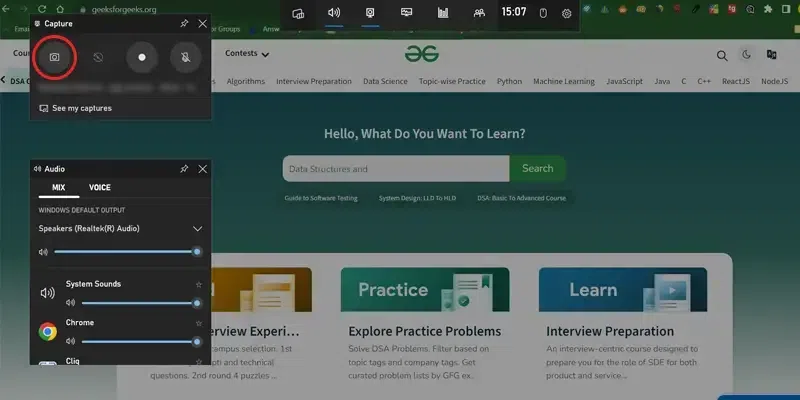
Task: Click the record last 30 seconds icon
Action: (x=98, y=57)
